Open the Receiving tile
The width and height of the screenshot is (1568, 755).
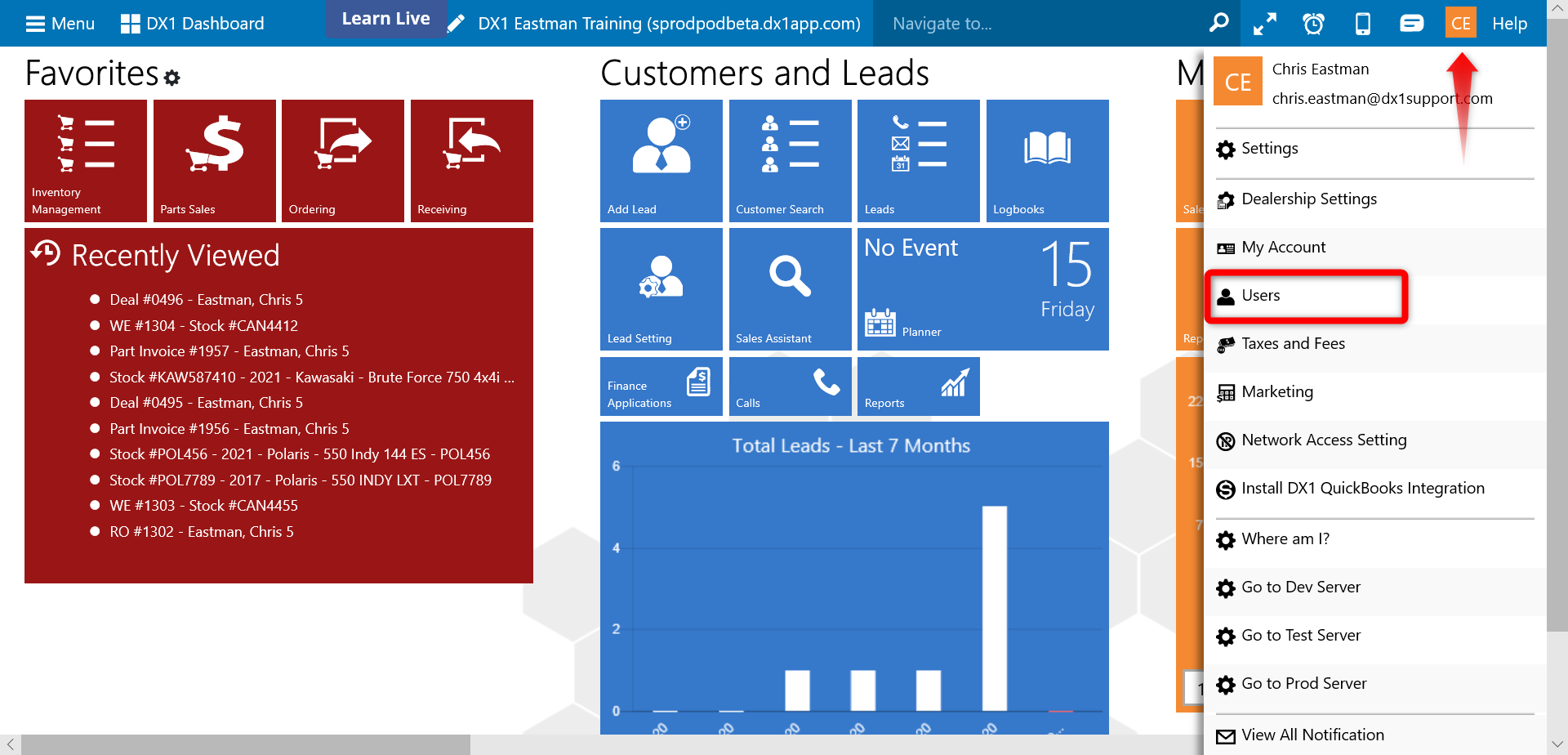472,161
